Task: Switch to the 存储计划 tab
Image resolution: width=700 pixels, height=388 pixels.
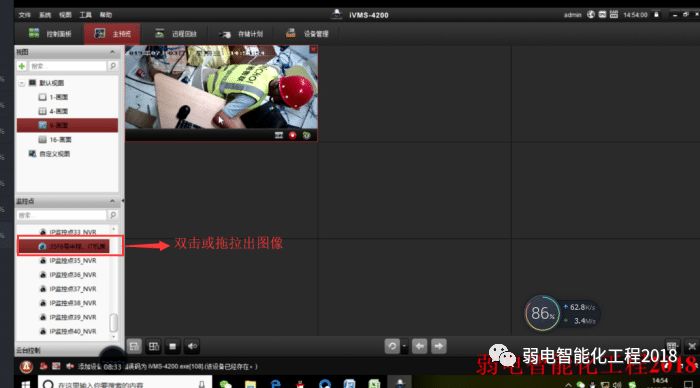Action: (x=241, y=33)
